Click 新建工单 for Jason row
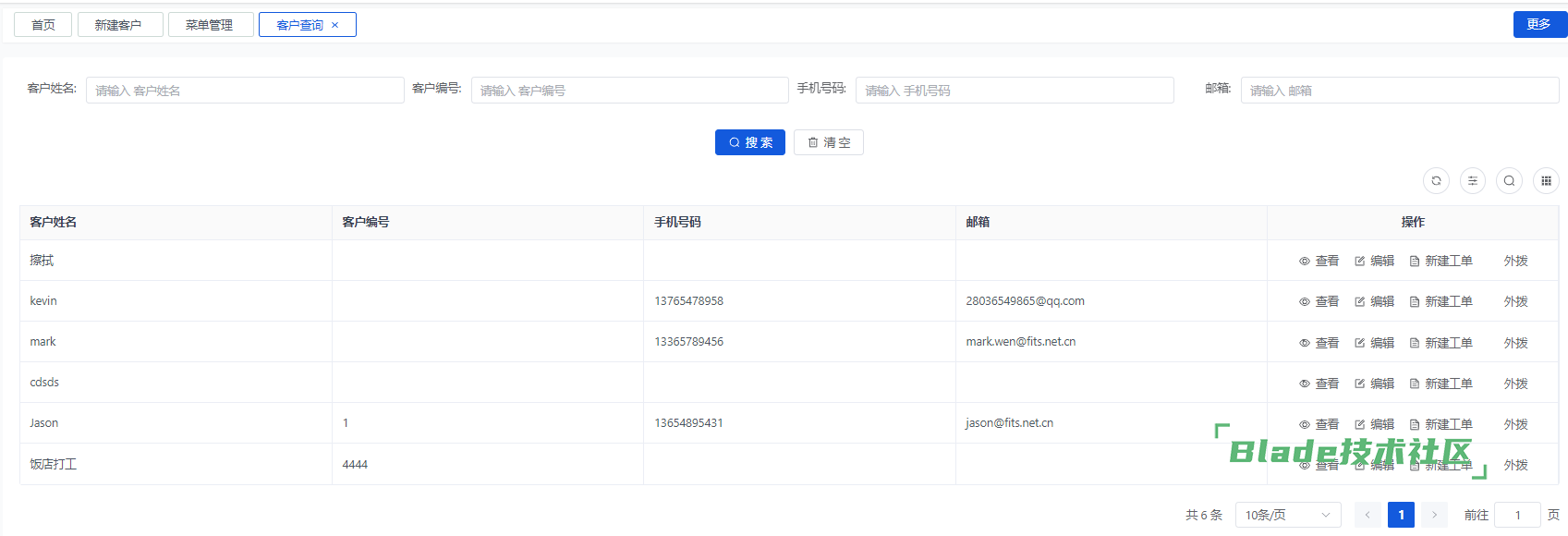This screenshot has width=1568, height=536. pyautogui.click(x=1440, y=424)
